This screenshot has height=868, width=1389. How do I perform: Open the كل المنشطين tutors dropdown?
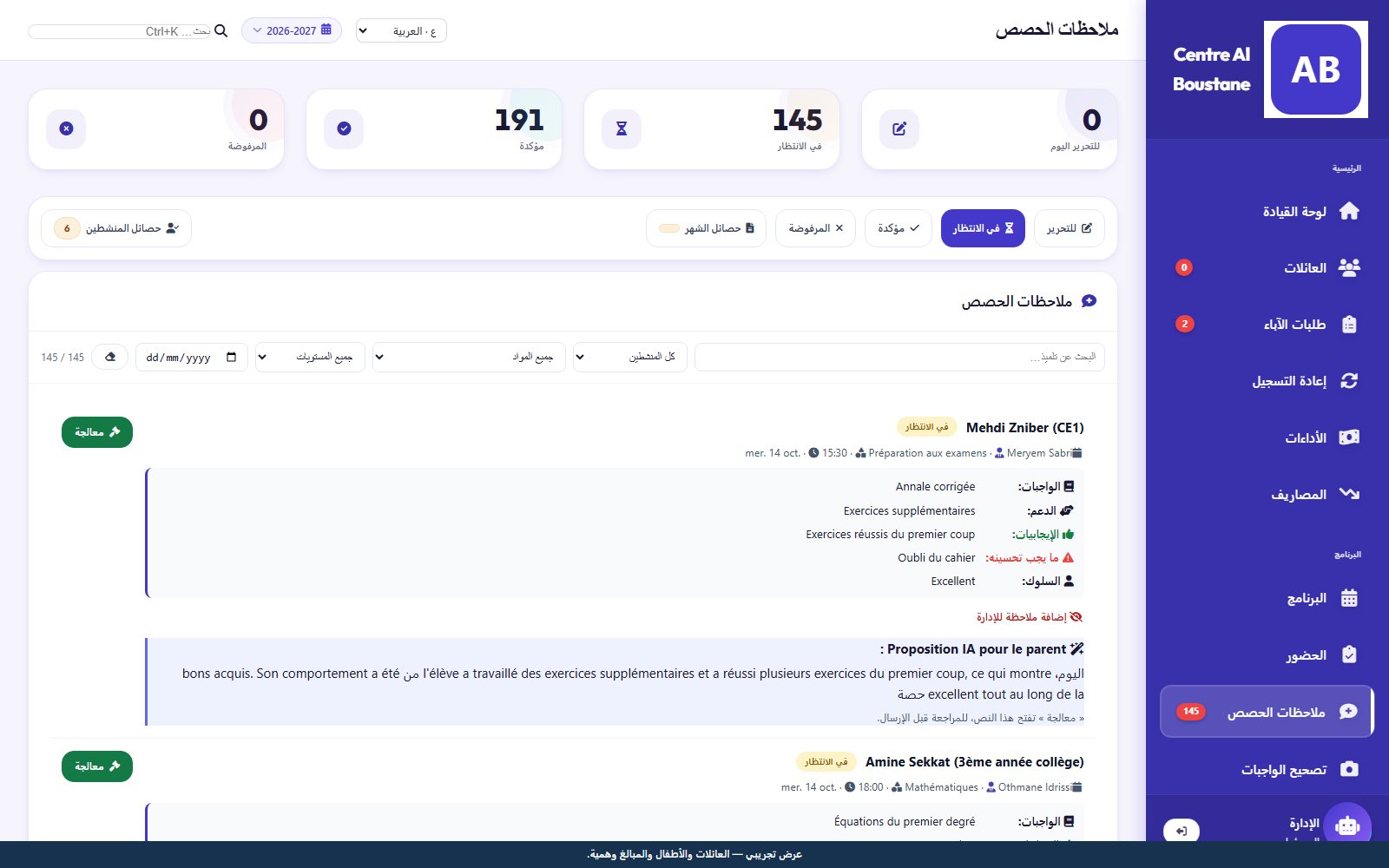pyautogui.click(x=630, y=357)
